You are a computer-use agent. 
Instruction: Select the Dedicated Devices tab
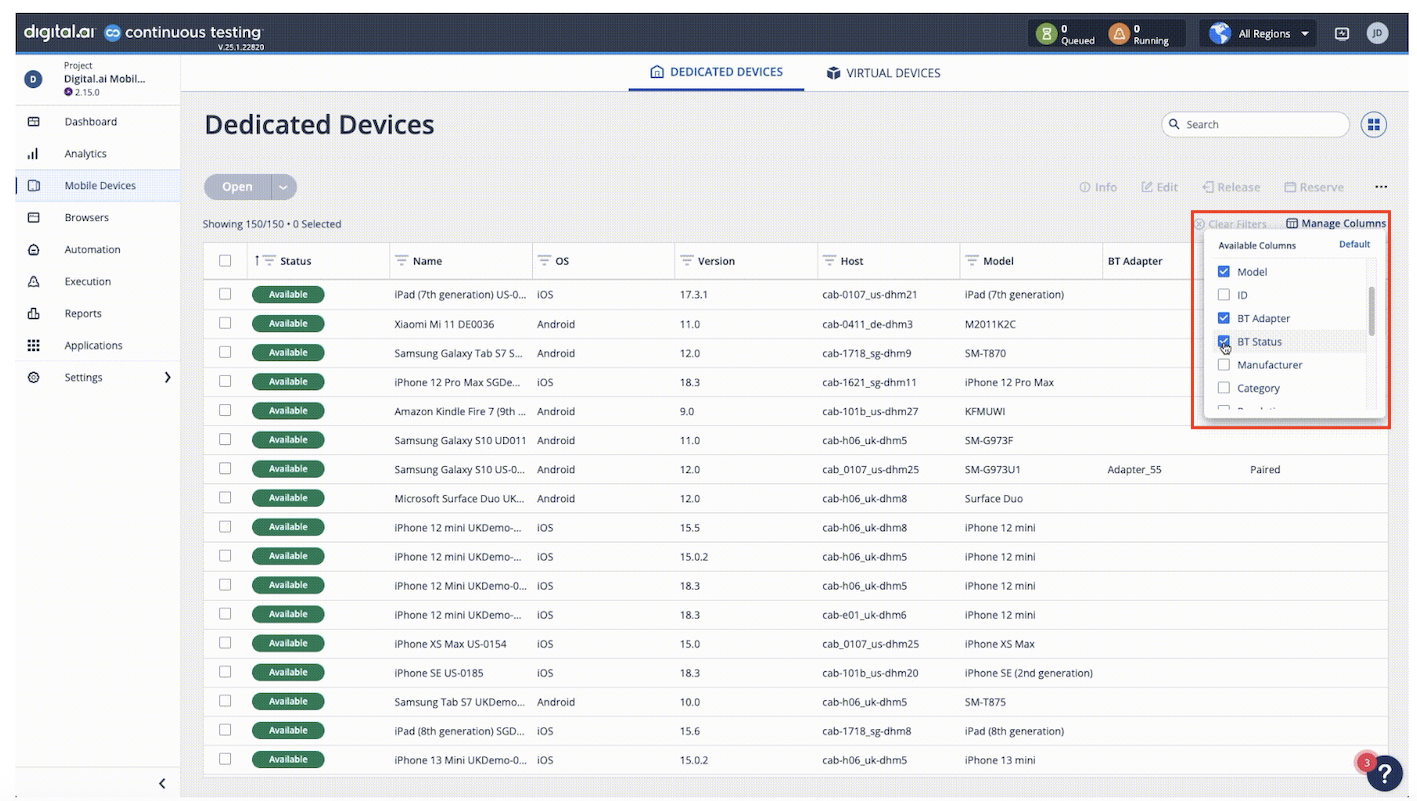click(x=716, y=72)
